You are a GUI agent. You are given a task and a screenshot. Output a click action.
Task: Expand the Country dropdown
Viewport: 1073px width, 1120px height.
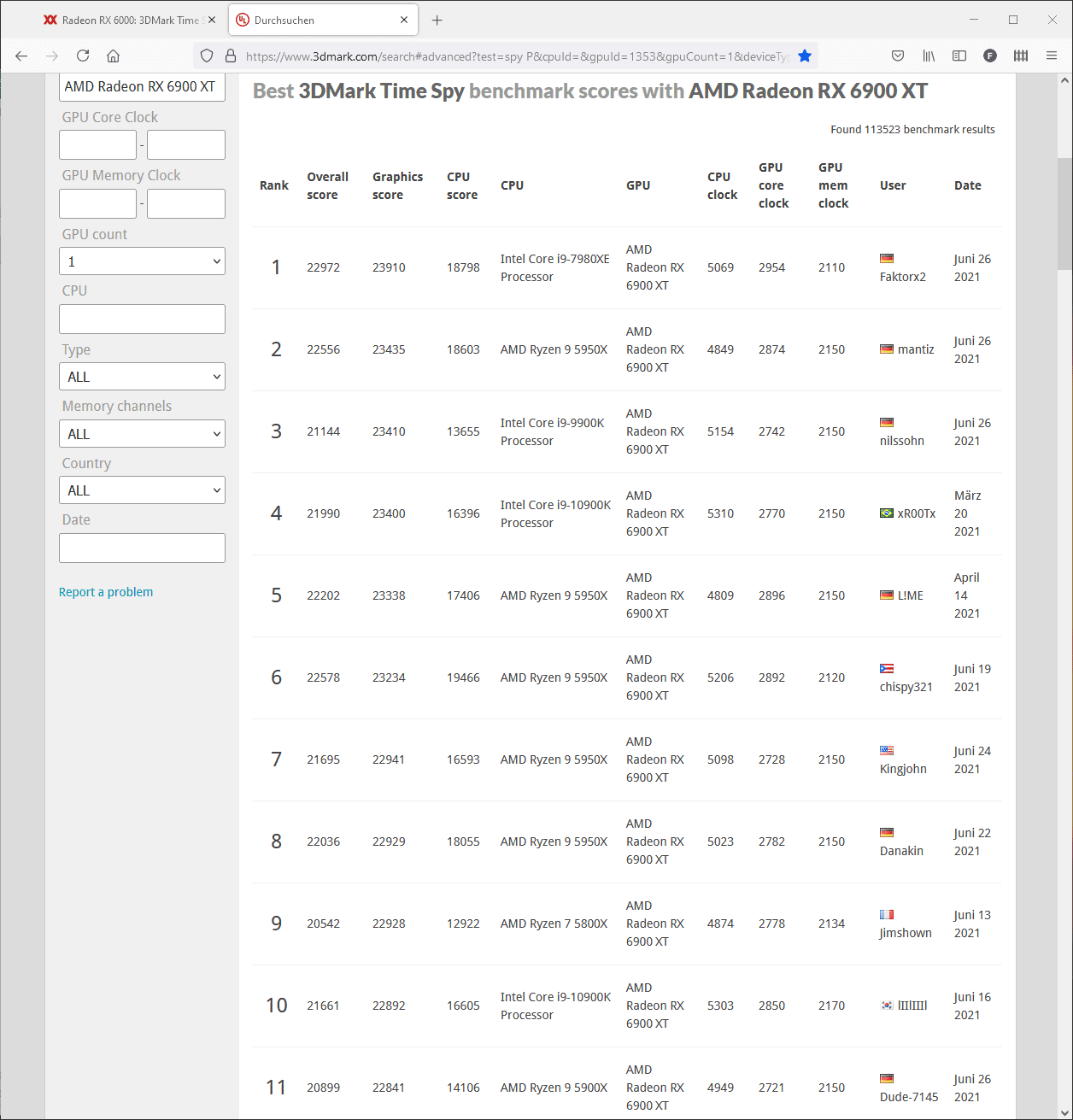tap(142, 490)
